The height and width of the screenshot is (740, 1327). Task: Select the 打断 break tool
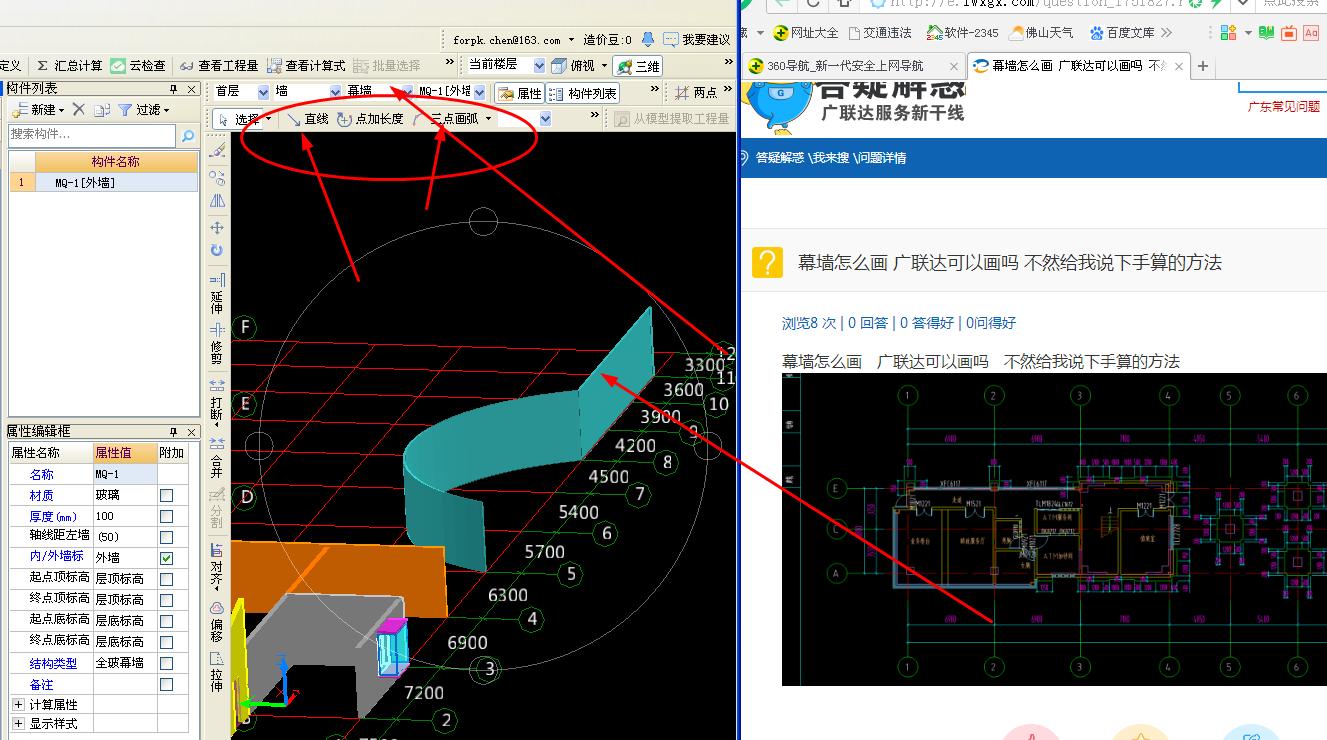(218, 404)
